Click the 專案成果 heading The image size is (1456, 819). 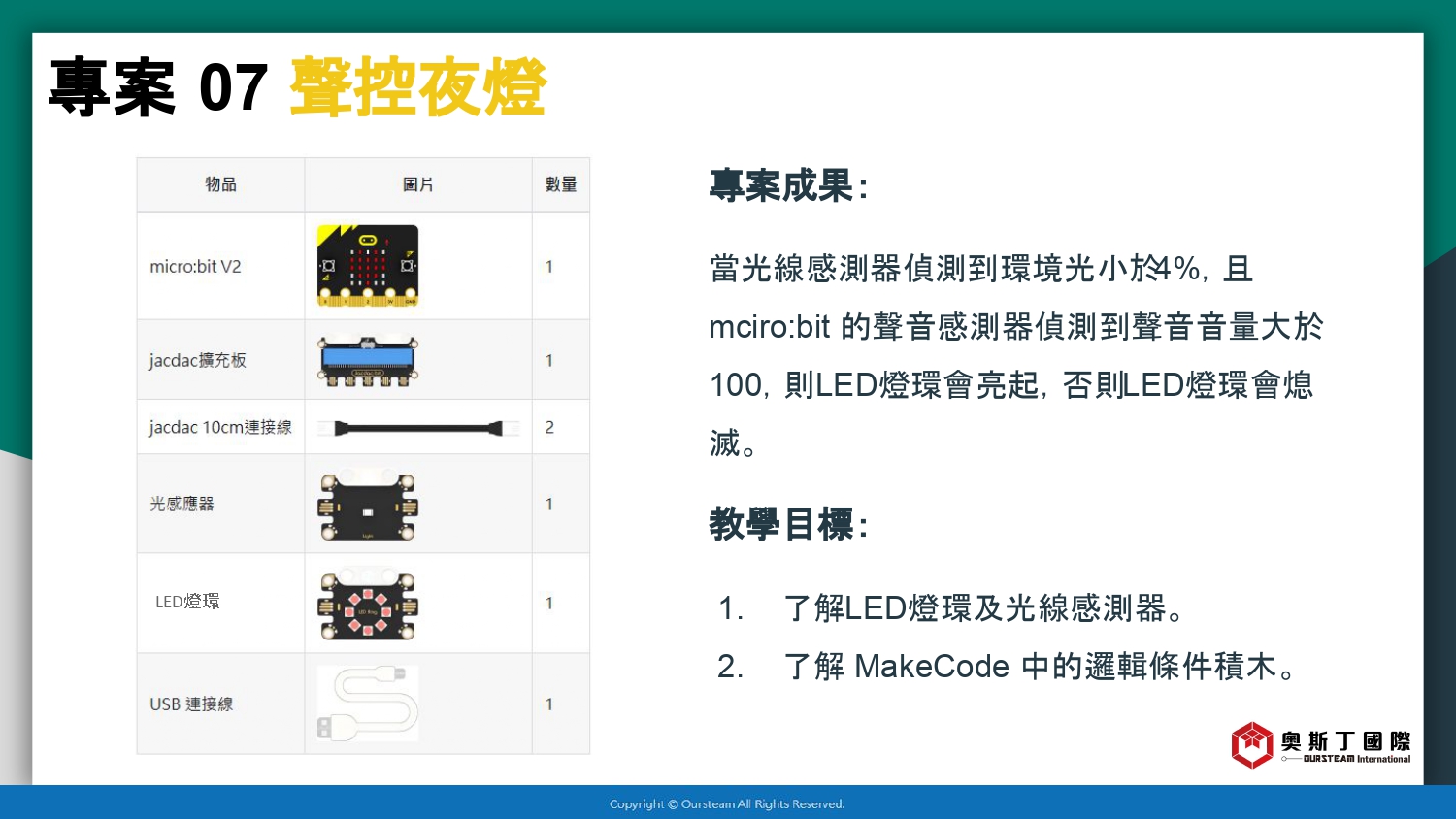(x=788, y=185)
